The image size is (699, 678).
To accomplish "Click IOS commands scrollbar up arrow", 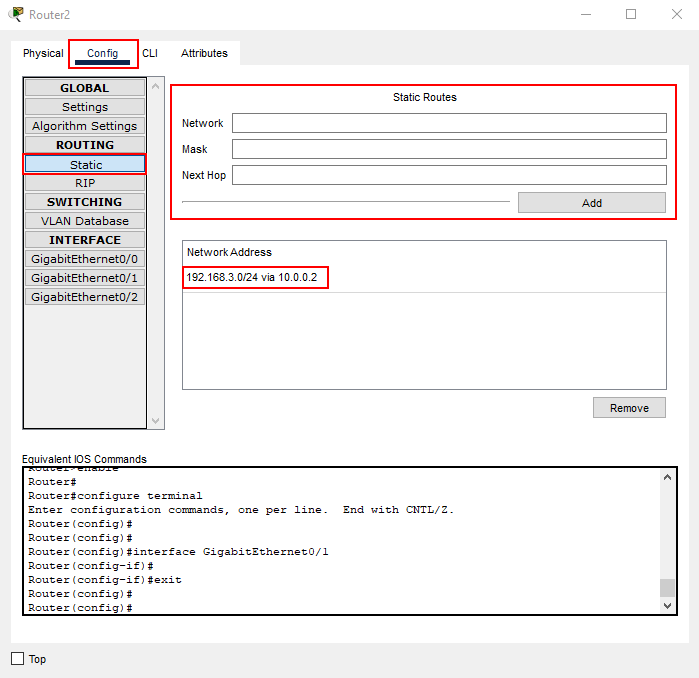I will point(667,477).
